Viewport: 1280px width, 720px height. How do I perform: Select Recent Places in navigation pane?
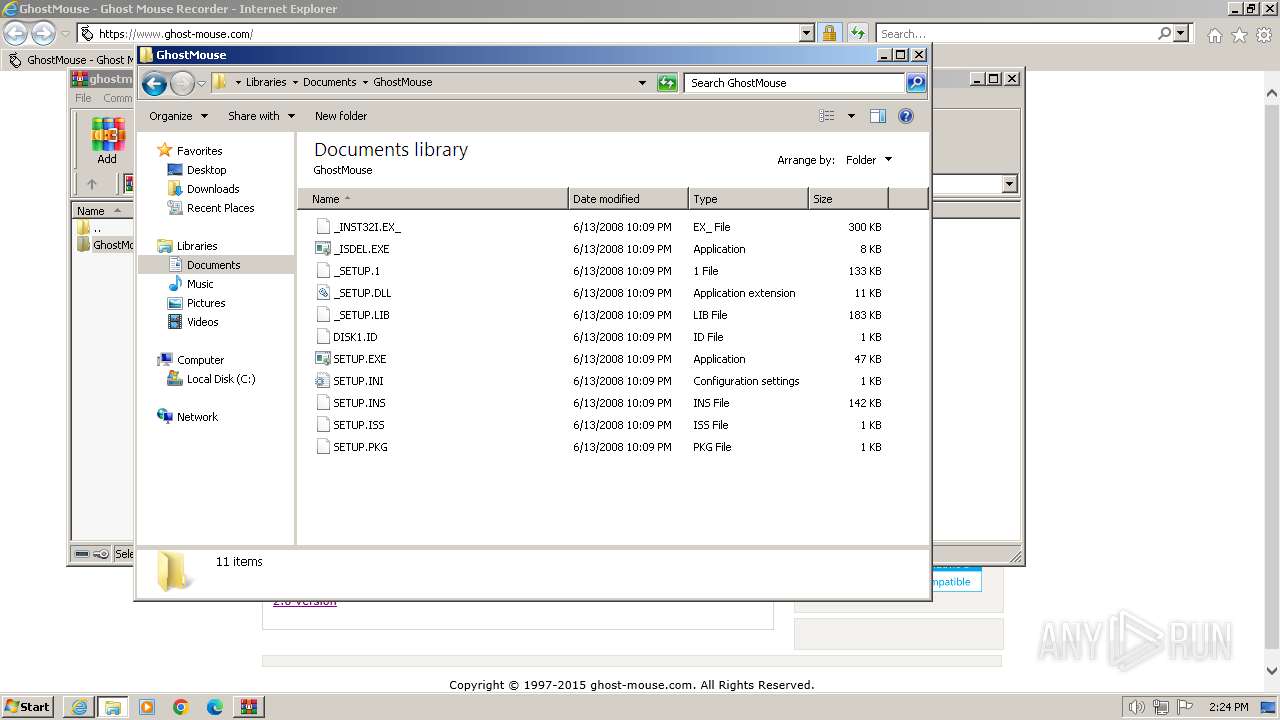pos(220,208)
